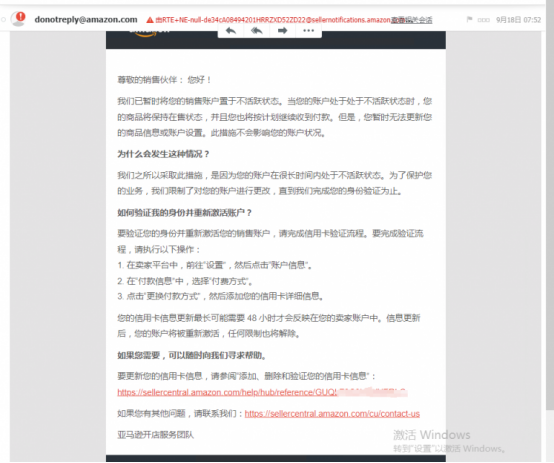Click the heading 如何验证我的身份并重新激活账户？
The image size is (554, 463).
tap(184, 213)
